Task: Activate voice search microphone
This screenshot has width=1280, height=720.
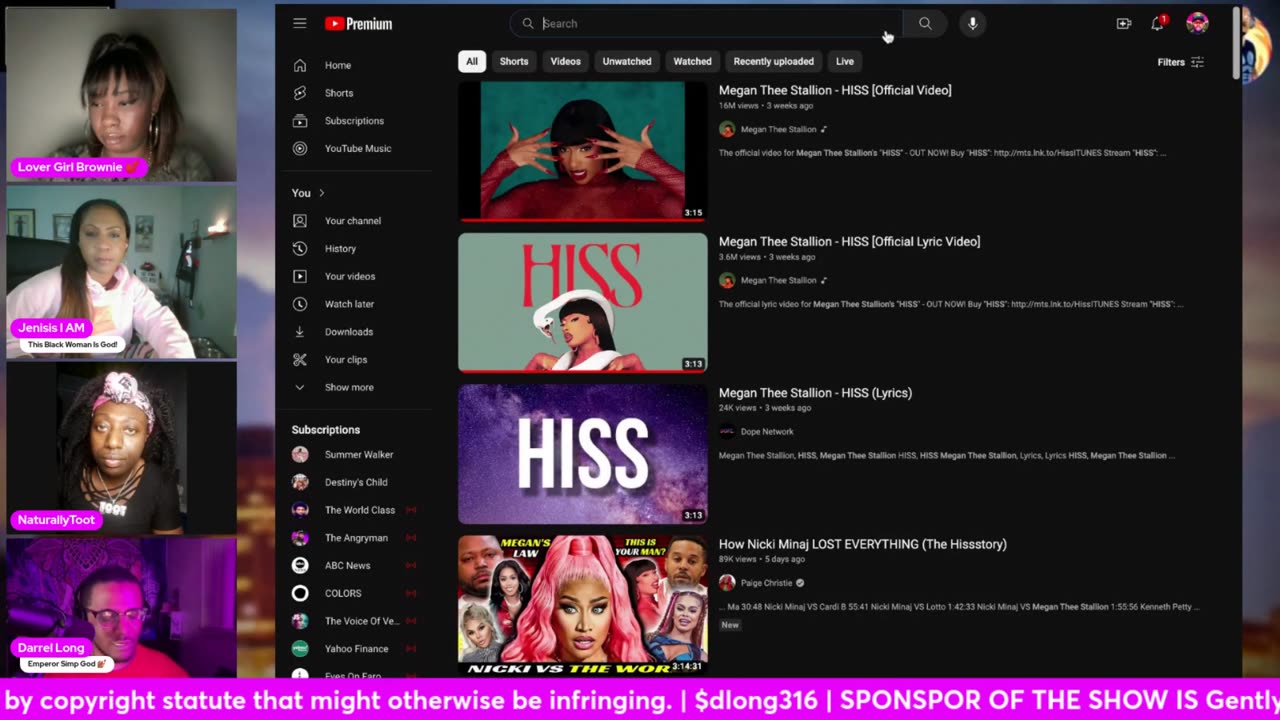Action: (972, 23)
